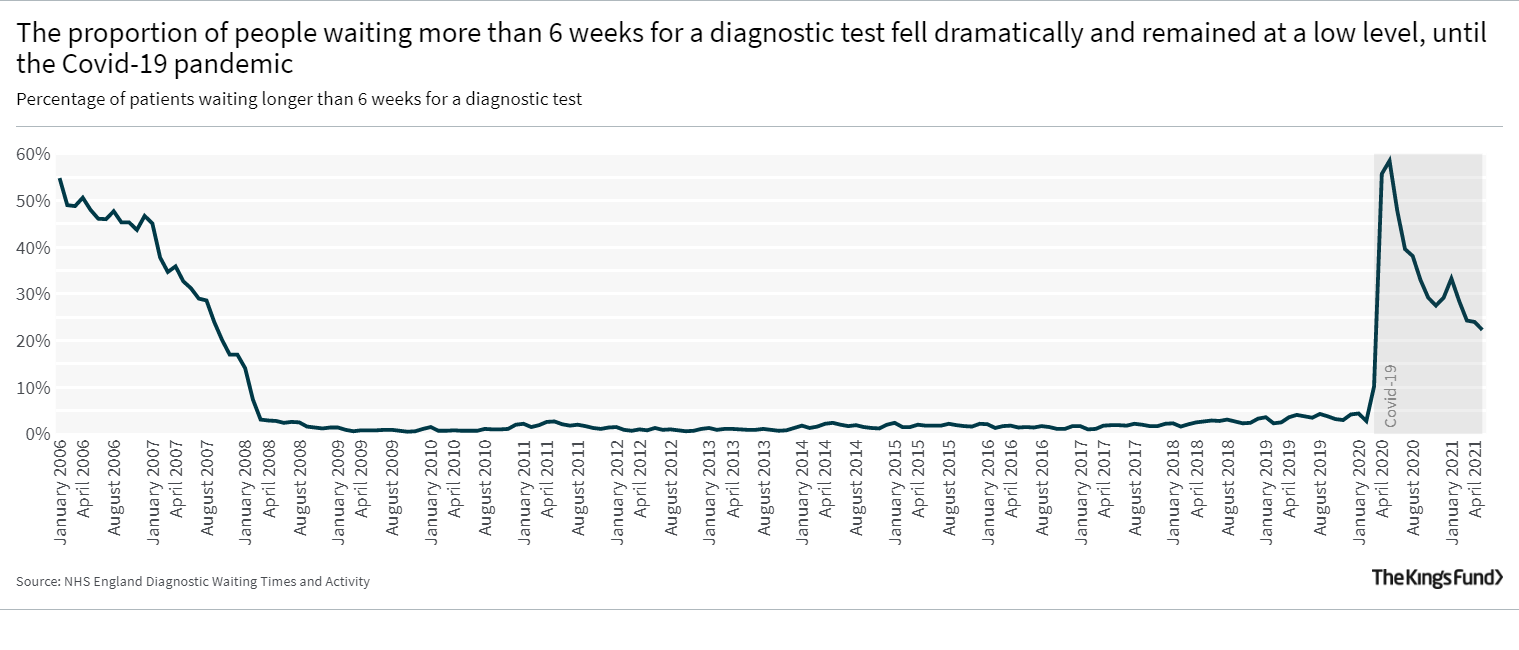
Task: Select the January 2006 x-axis label
Action: 61,490
